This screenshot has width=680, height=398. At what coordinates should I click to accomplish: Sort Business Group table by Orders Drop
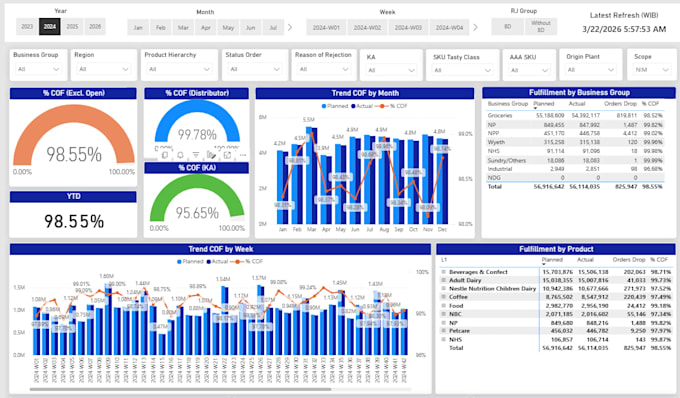[x=620, y=104]
